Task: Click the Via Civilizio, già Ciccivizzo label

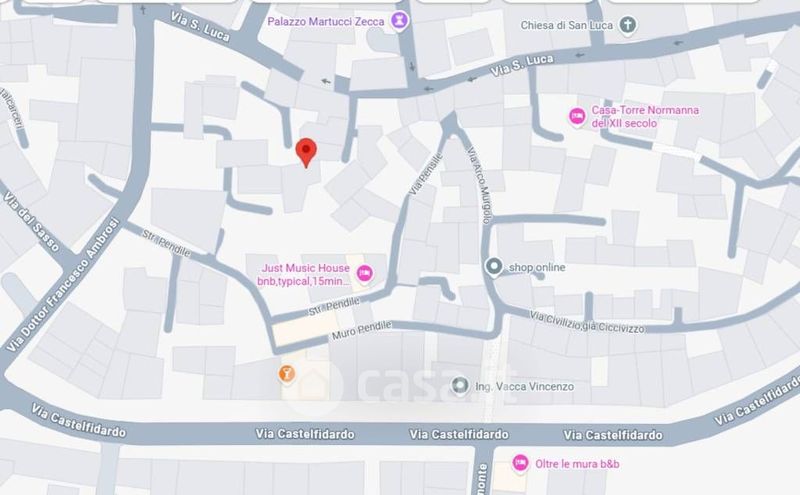Action: (x=587, y=322)
